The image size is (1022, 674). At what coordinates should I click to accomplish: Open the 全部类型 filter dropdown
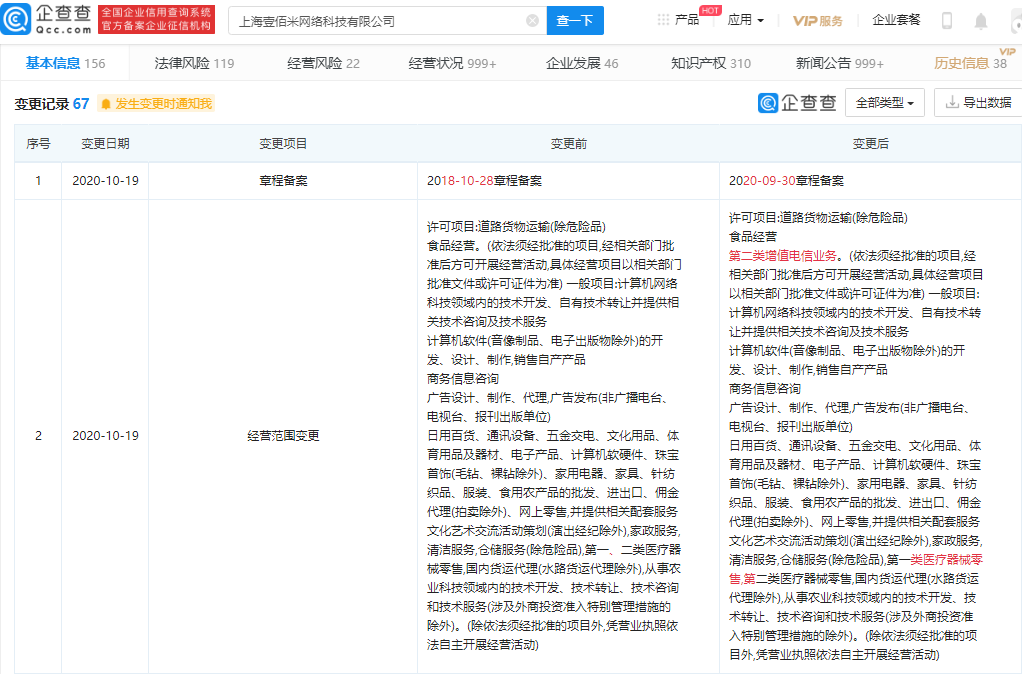(884, 103)
